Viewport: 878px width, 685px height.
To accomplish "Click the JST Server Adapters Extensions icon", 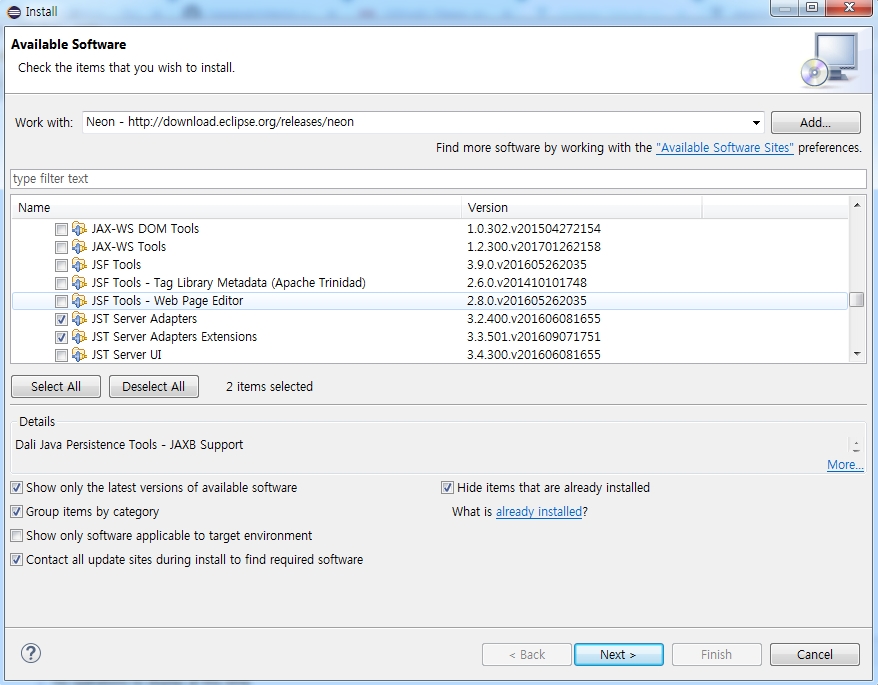I will coord(80,337).
